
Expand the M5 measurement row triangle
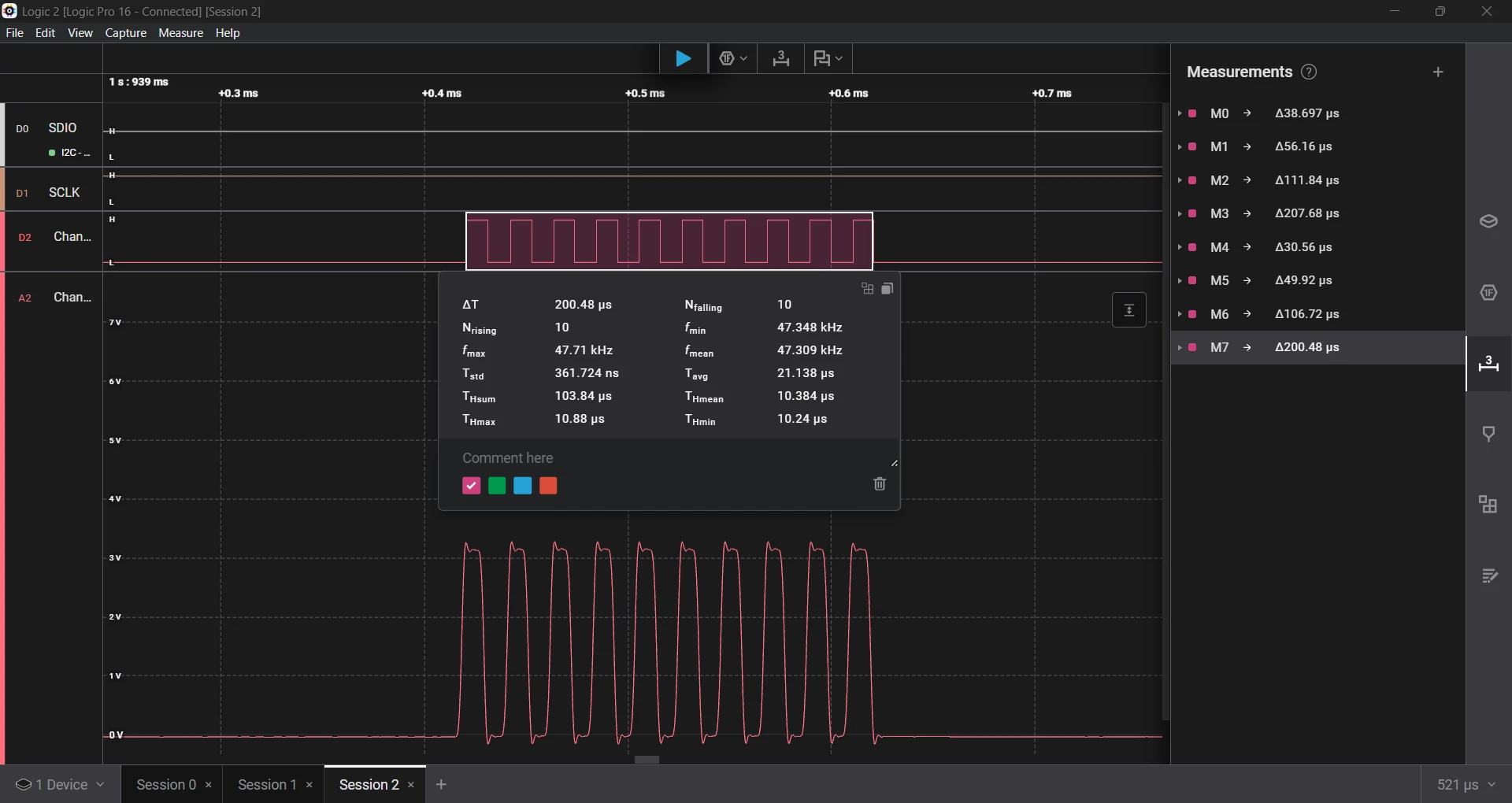coord(1180,280)
